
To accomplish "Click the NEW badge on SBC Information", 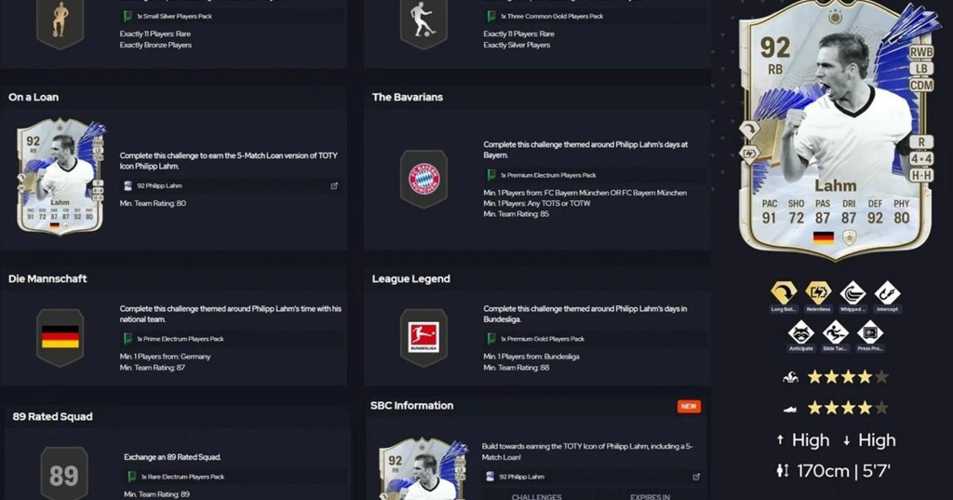I will tap(689, 406).
